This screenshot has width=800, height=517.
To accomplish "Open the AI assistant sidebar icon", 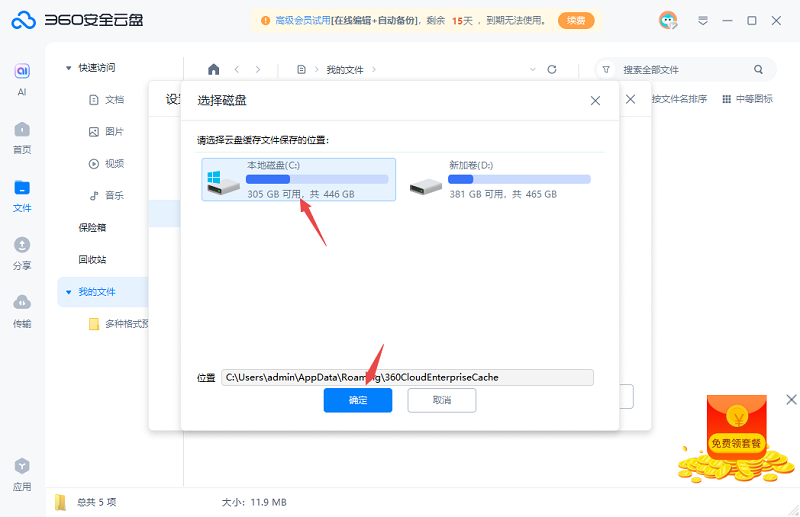I will 22,79.
